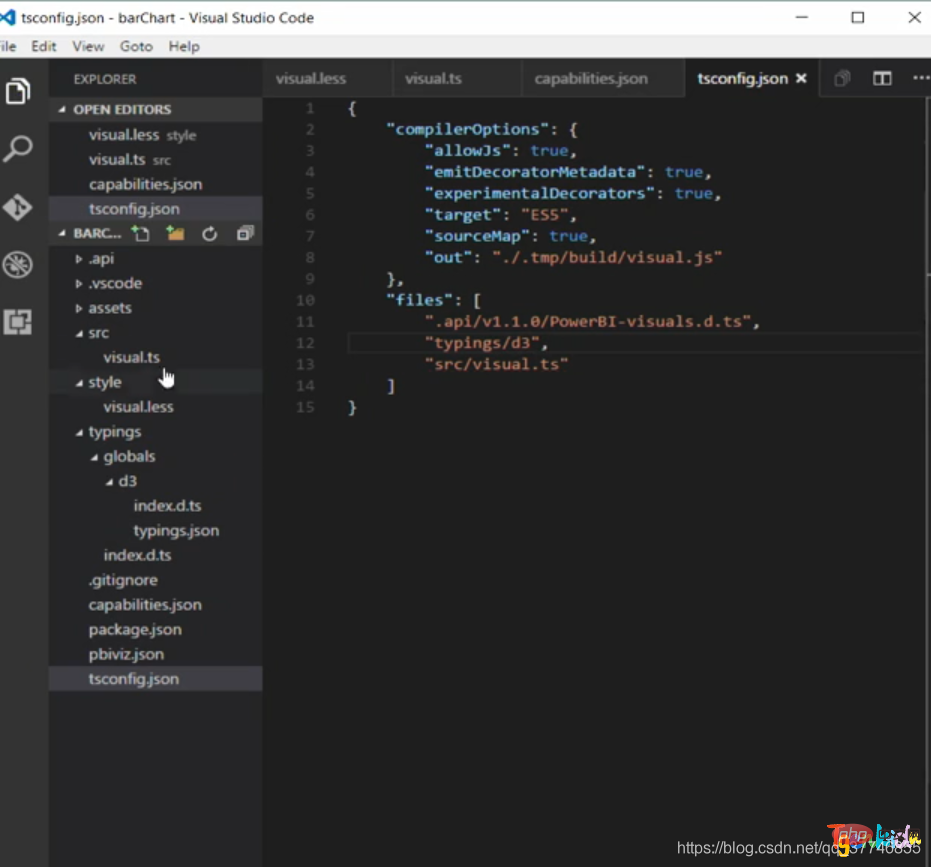931x867 pixels.
Task: Open the View menu
Action: [88, 46]
